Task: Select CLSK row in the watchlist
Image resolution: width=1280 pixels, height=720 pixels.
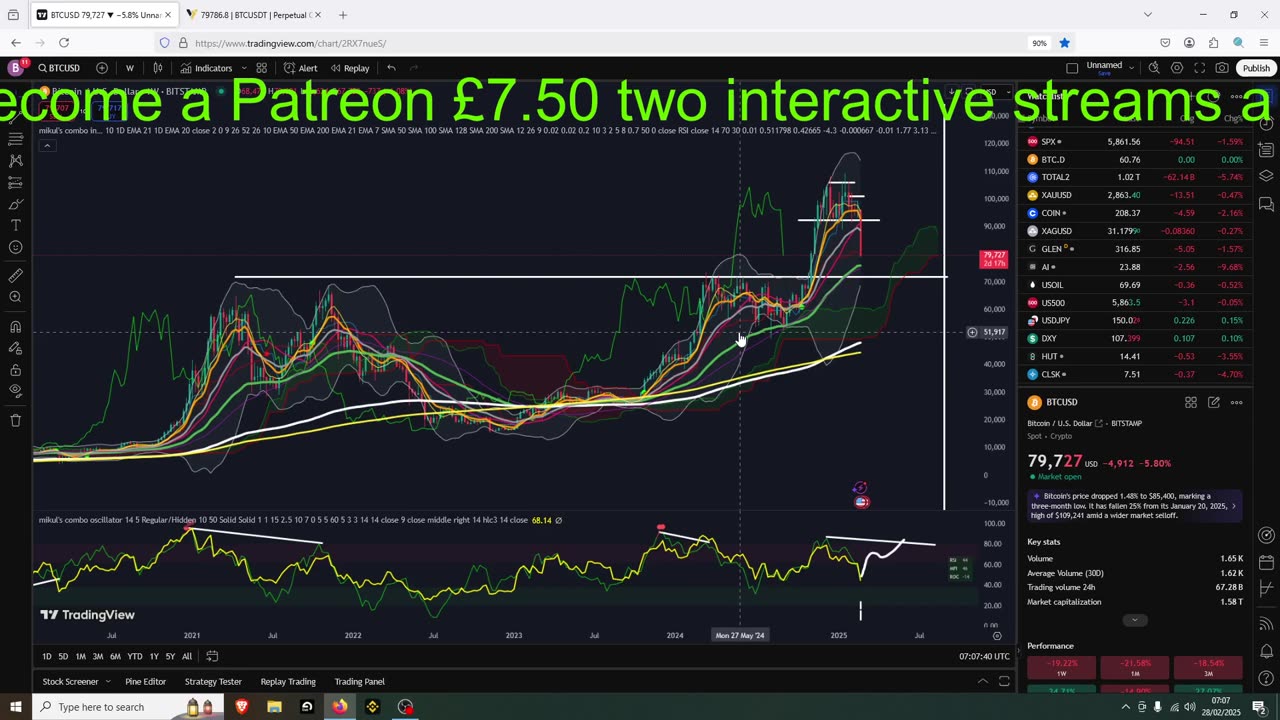Action: tap(1134, 374)
